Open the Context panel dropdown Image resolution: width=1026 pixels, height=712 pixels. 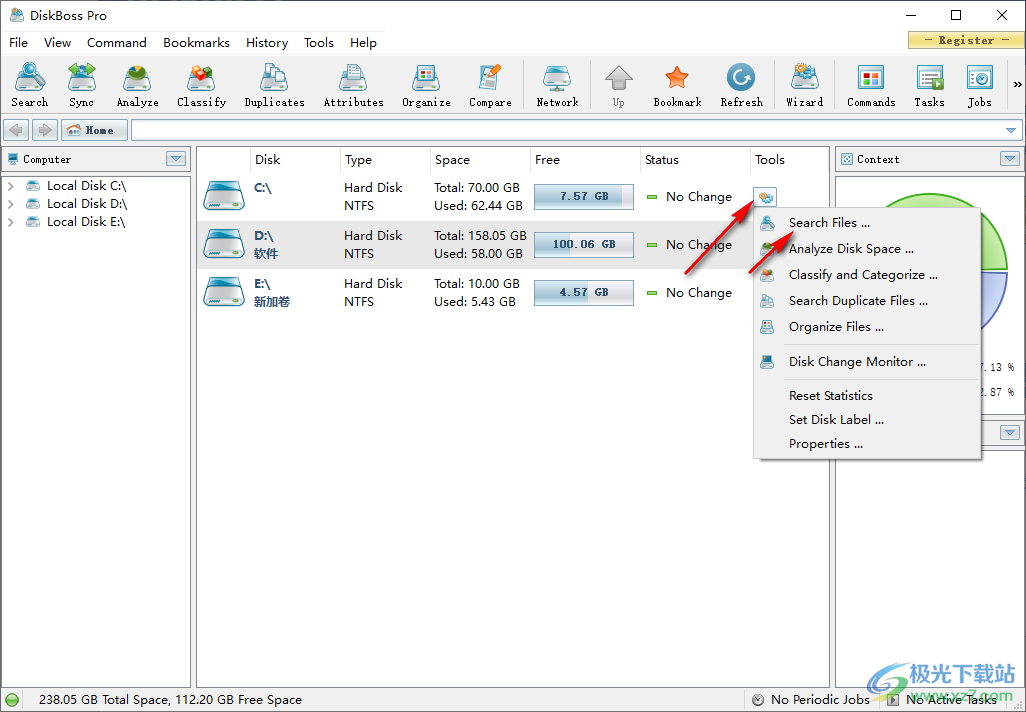(1010, 159)
